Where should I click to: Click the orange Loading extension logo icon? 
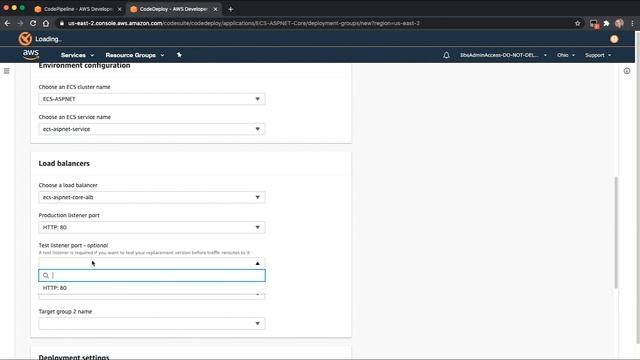25,39
